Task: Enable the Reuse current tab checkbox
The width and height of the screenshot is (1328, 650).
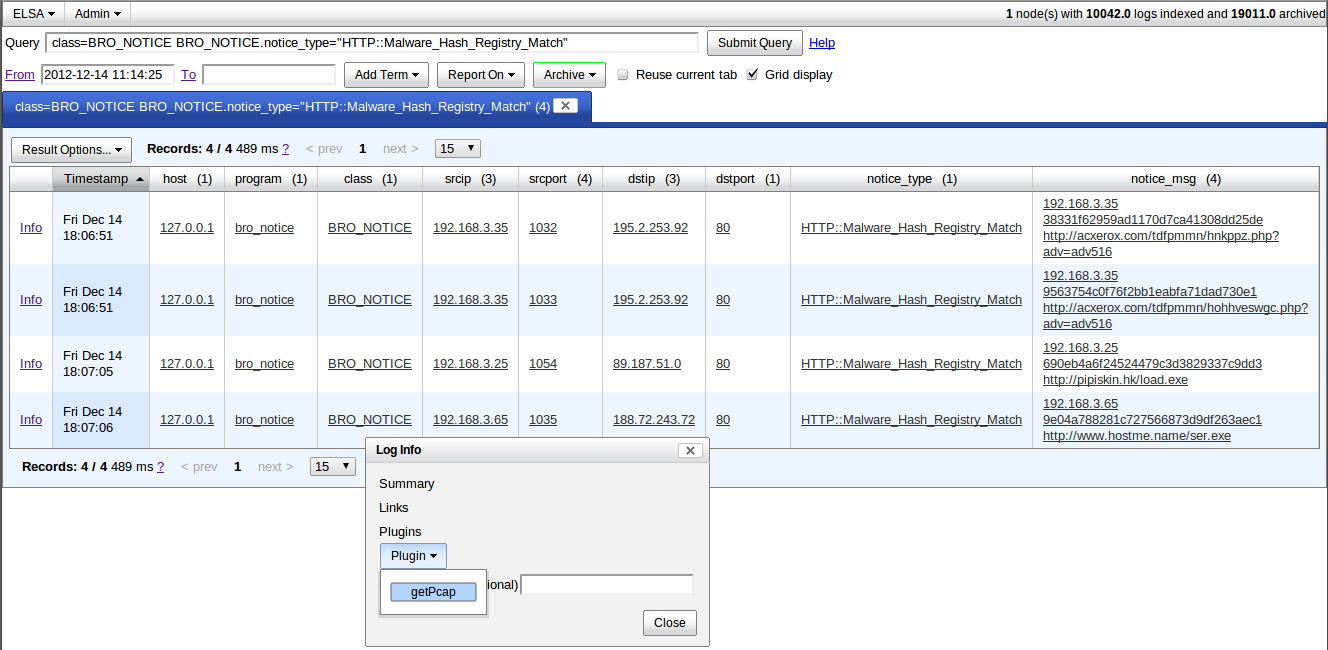Action: (622, 74)
